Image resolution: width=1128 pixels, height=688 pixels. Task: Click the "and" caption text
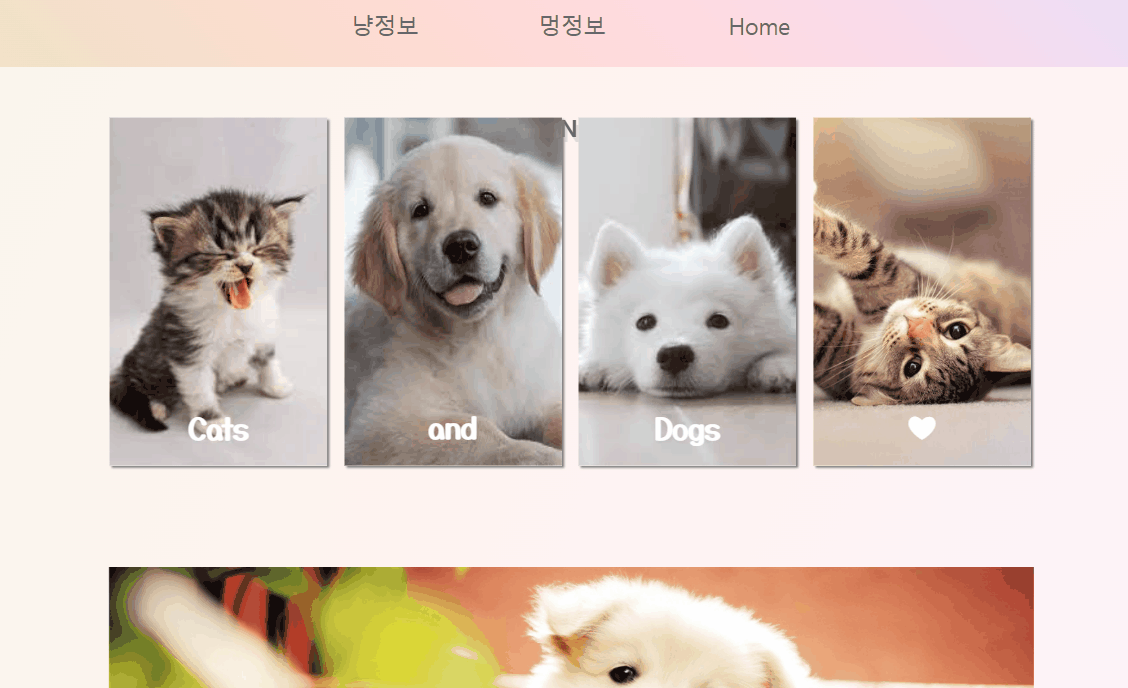point(452,429)
